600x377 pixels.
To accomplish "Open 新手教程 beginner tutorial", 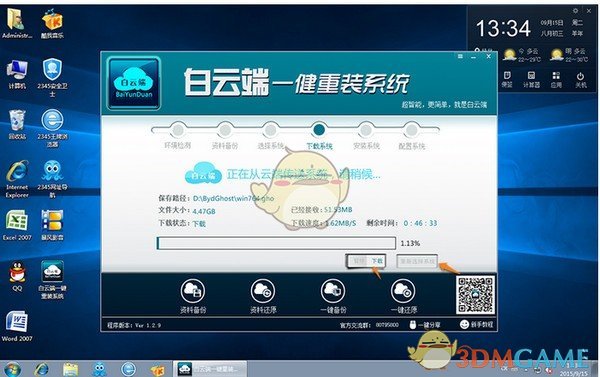I will (x=476, y=325).
